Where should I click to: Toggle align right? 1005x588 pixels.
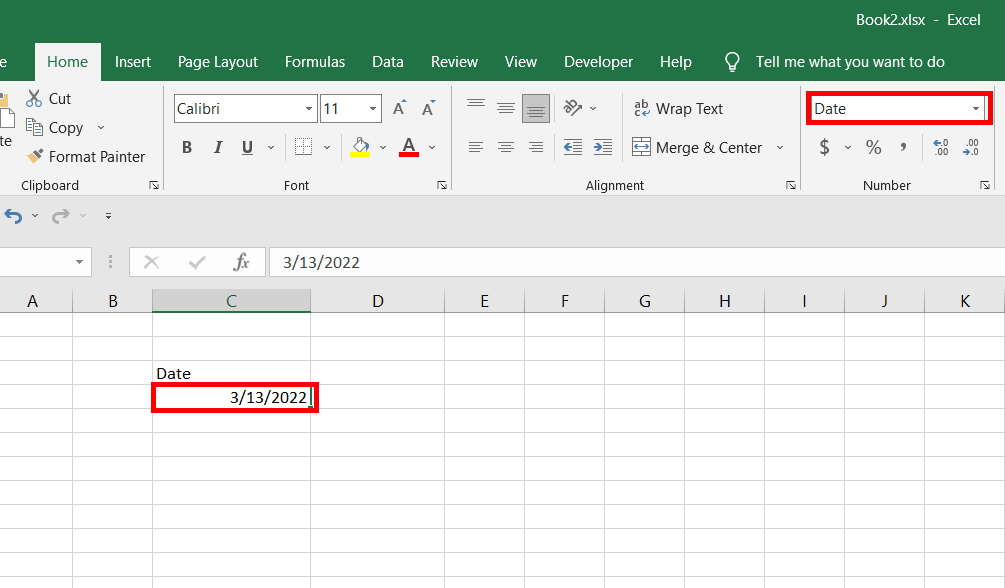[x=535, y=147]
